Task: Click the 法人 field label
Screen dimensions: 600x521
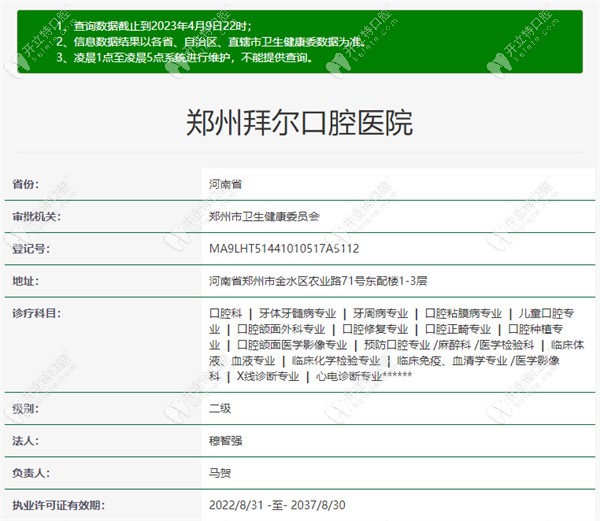Action: (x=26, y=441)
